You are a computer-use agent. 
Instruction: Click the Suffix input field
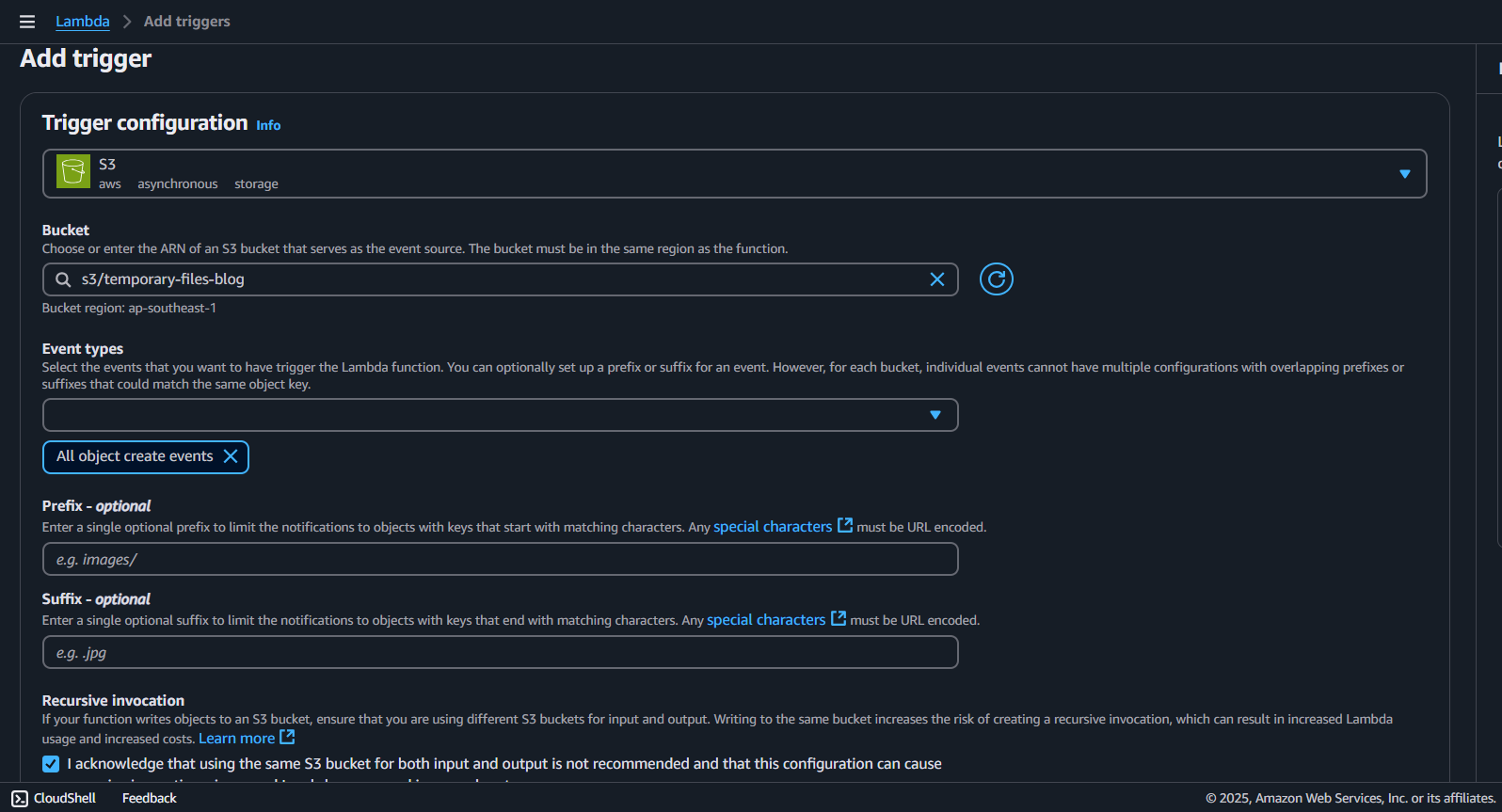(500, 652)
